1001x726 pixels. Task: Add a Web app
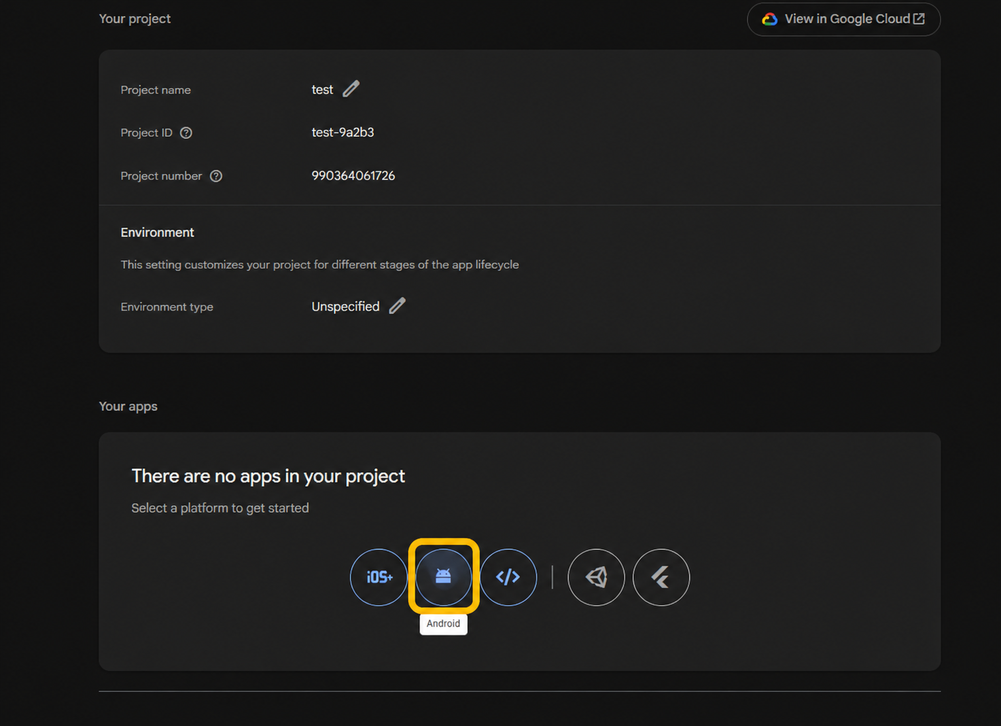click(x=508, y=577)
